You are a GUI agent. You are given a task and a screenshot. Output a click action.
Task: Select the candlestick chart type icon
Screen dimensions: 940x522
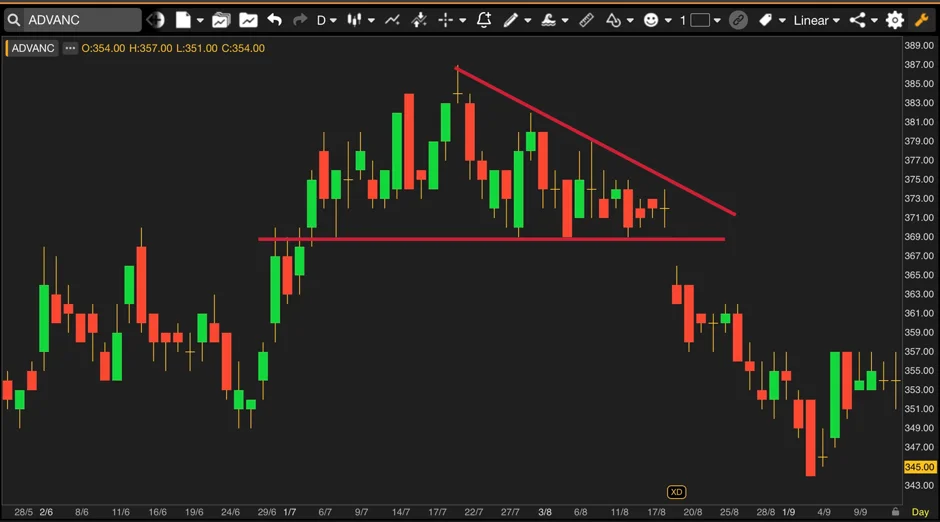(354, 20)
